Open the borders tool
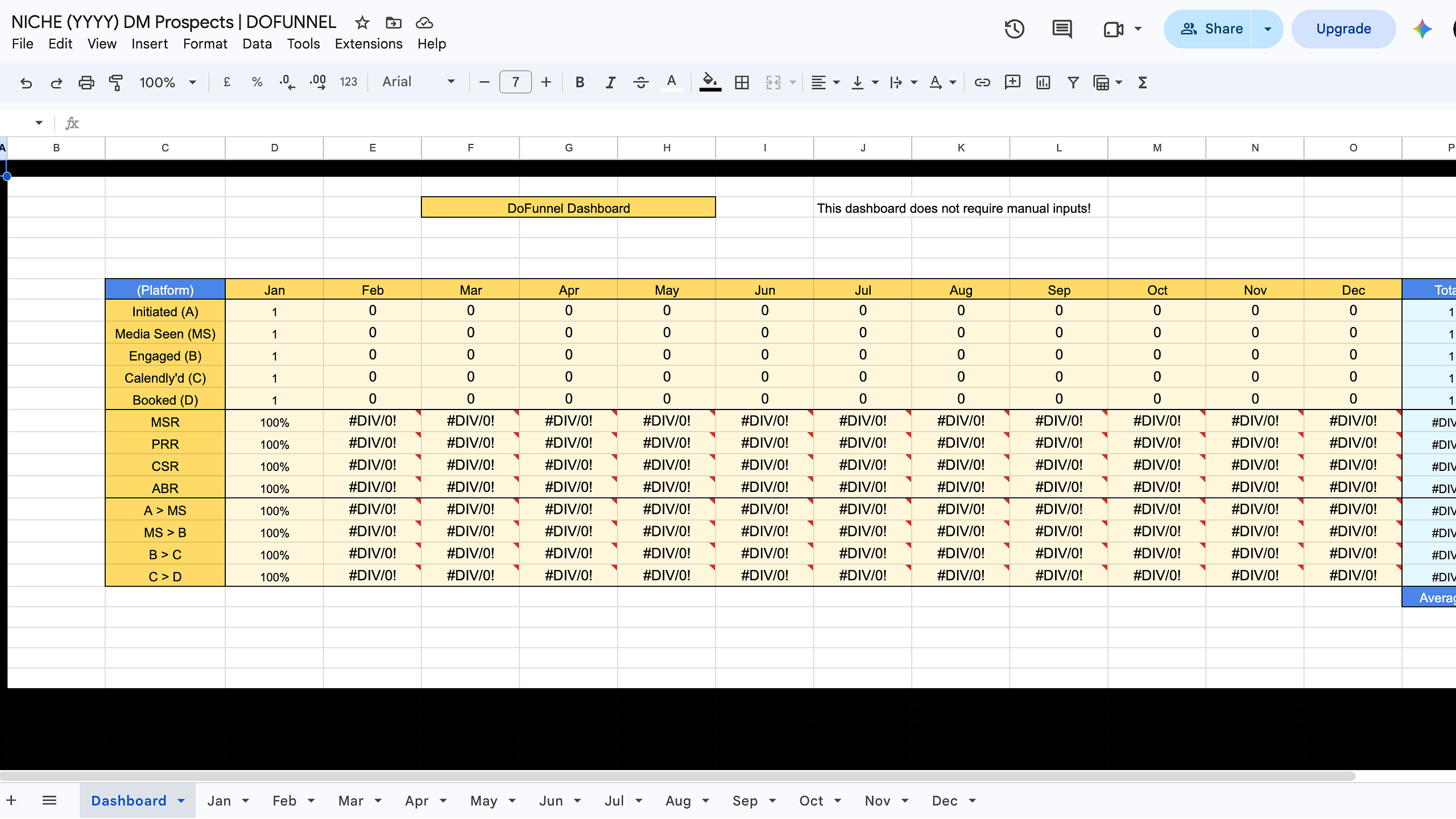Viewport: 1456px width, 819px height. (742, 82)
